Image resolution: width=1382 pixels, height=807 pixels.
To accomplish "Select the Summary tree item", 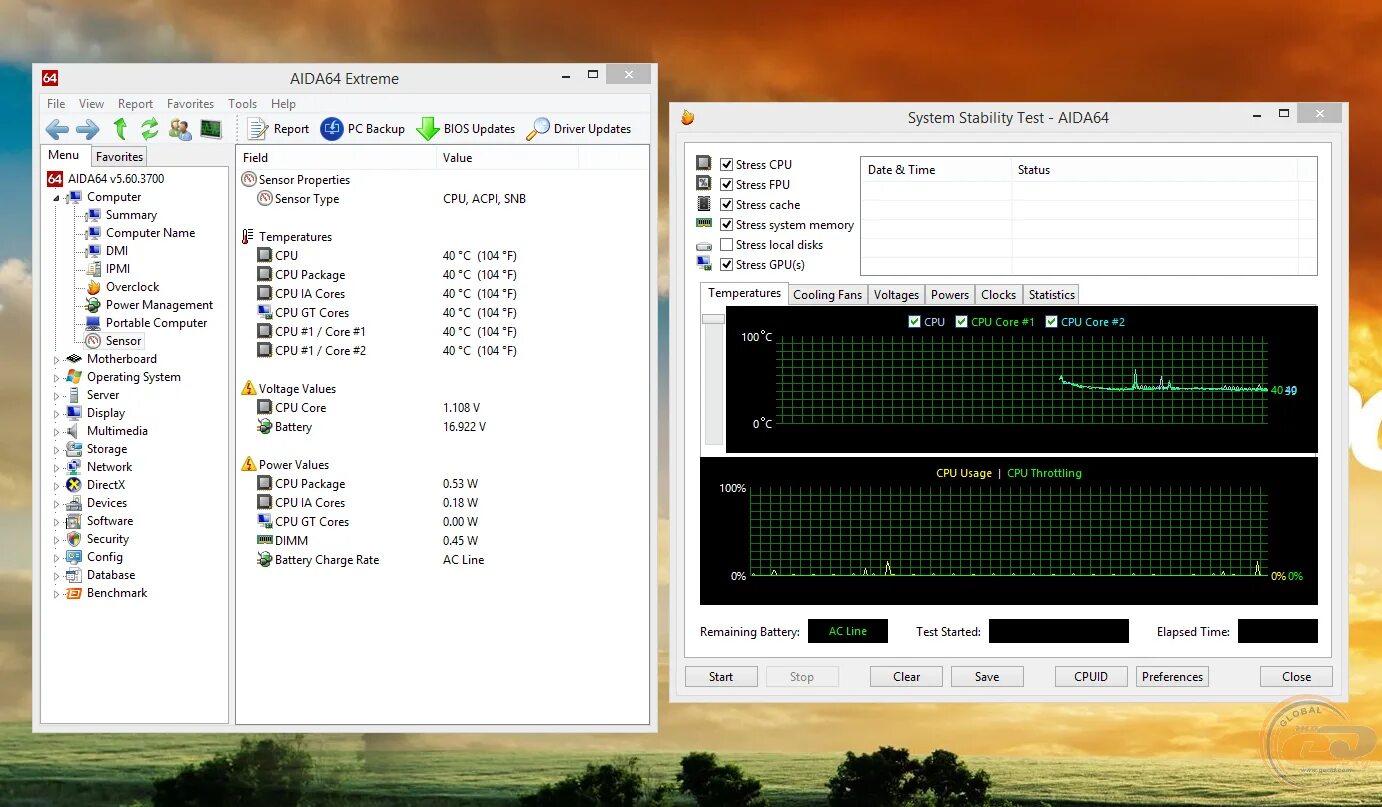I will [131, 215].
